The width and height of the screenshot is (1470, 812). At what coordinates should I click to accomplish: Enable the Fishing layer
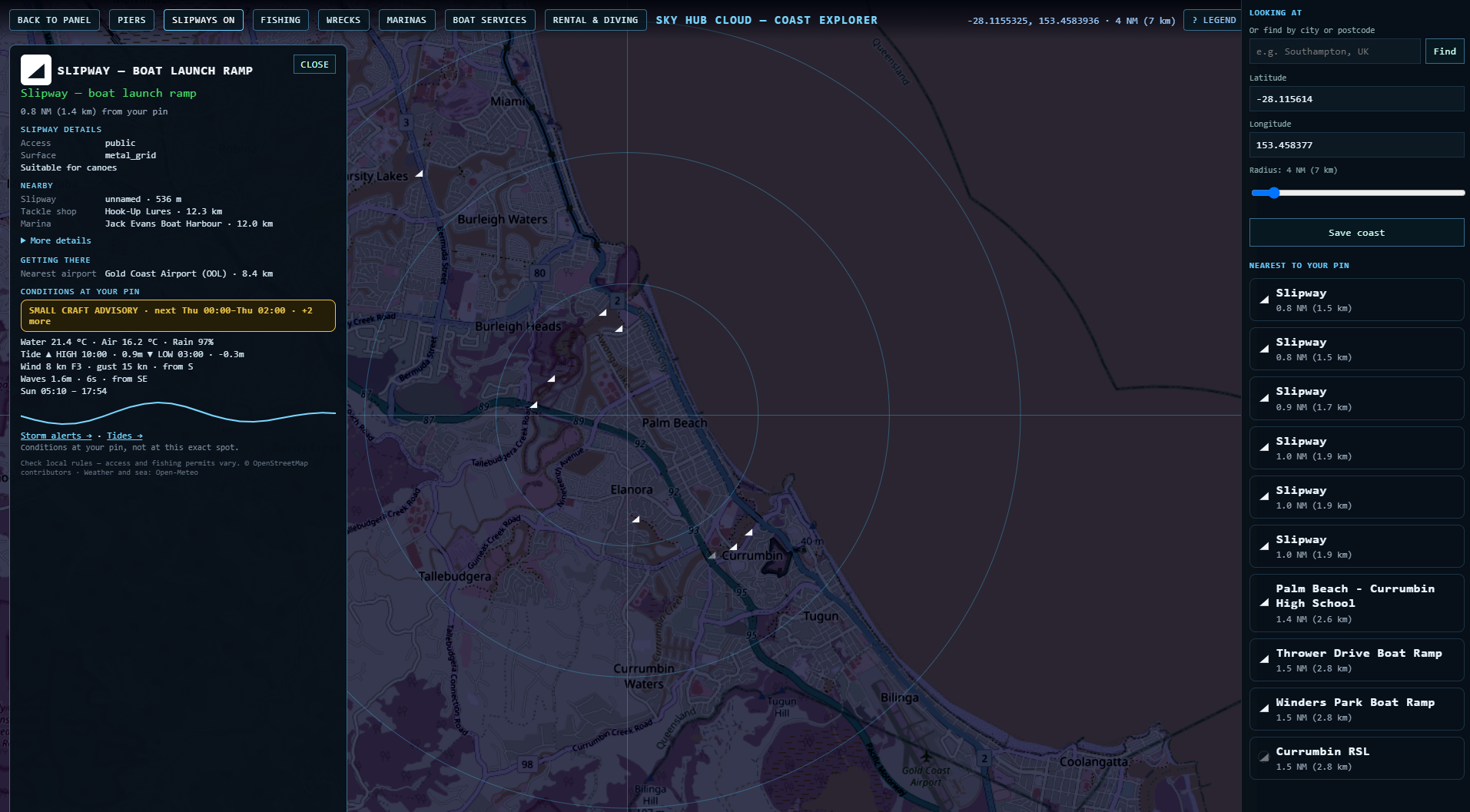[280, 20]
